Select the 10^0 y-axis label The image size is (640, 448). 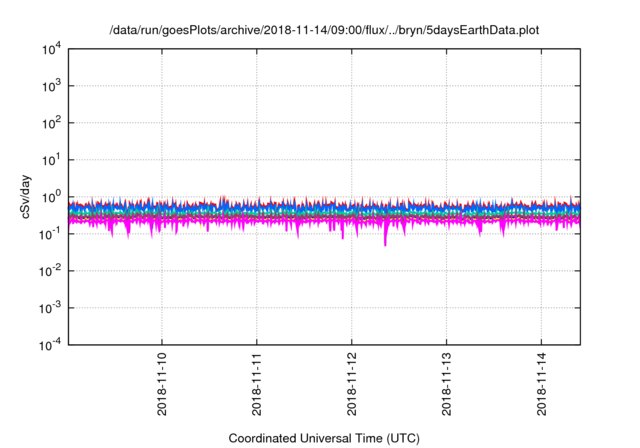pos(51,198)
